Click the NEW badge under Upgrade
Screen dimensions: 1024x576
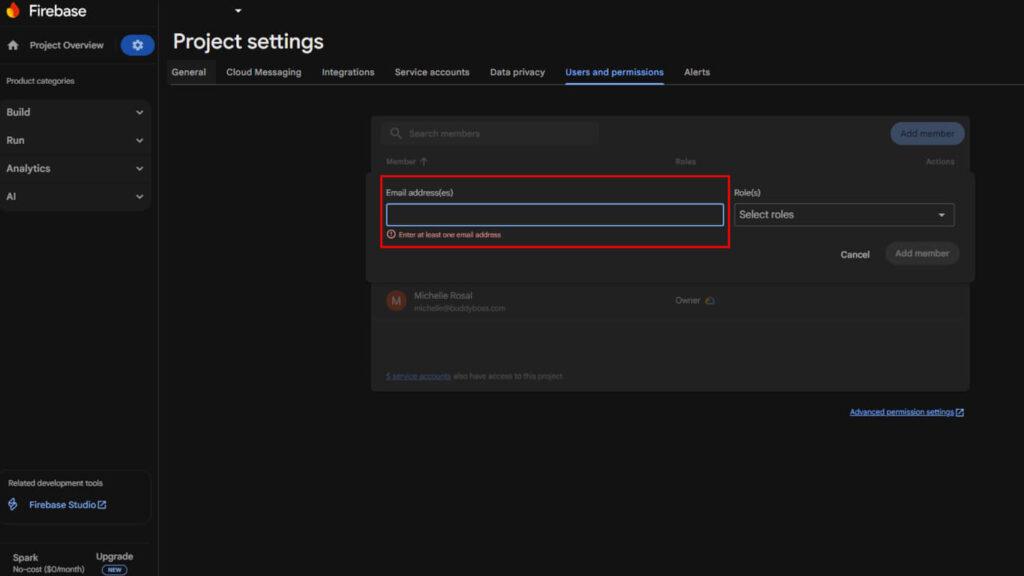pyautogui.click(x=113, y=569)
